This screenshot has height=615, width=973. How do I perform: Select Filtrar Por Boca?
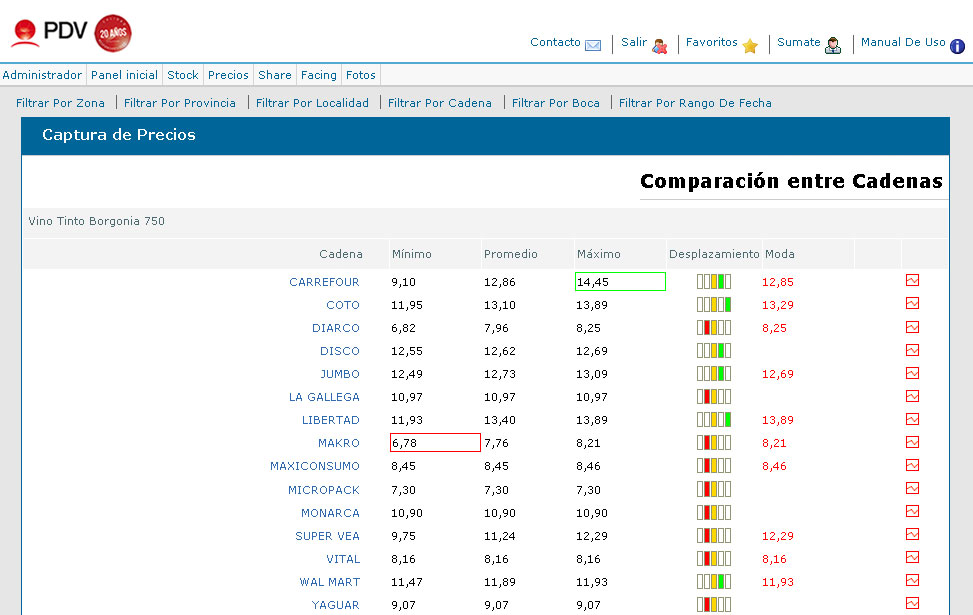pyautogui.click(x=555, y=103)
